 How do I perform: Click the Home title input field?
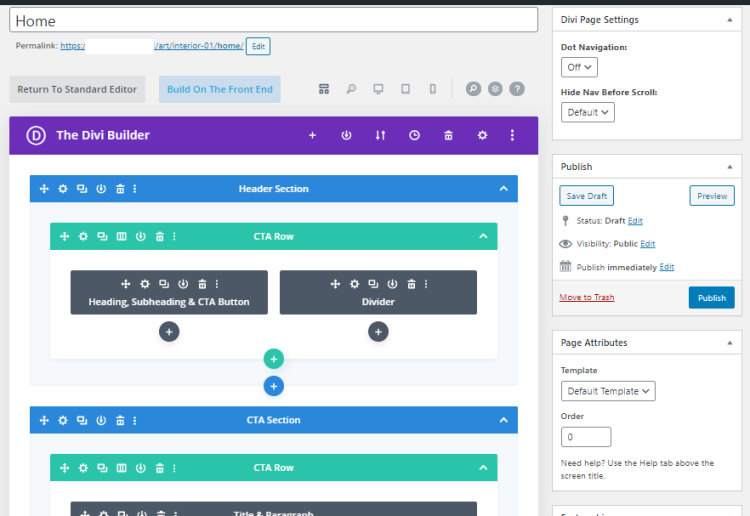(274, 20)
